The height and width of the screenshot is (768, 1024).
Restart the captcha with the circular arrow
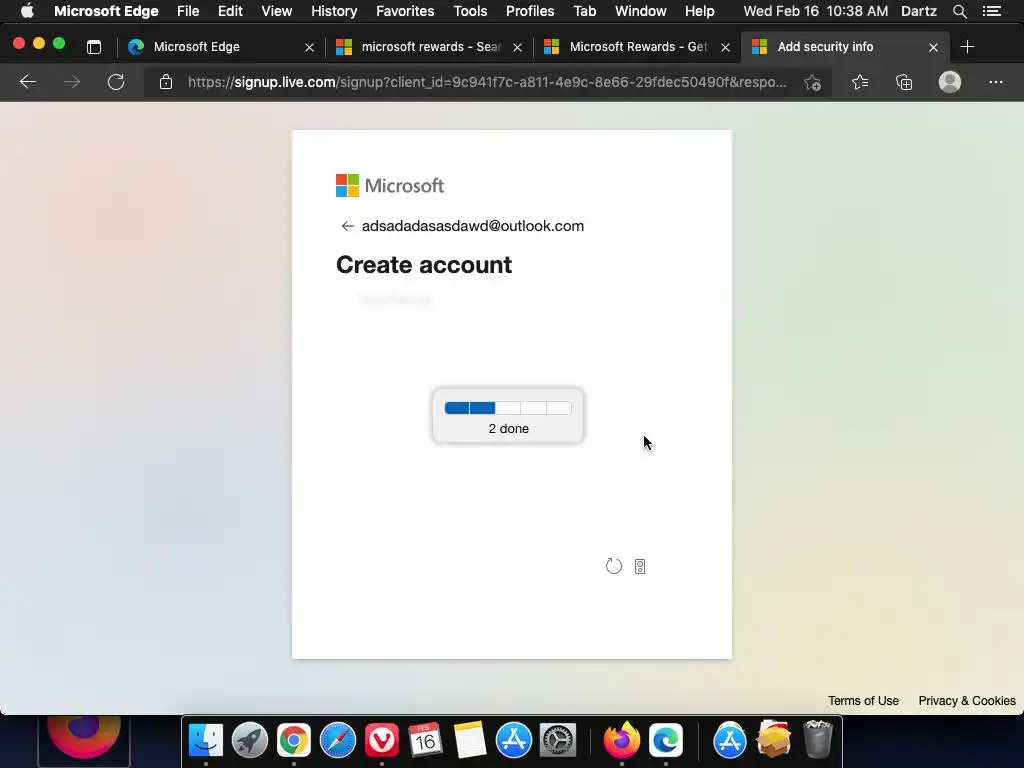[x=614, y=566]
